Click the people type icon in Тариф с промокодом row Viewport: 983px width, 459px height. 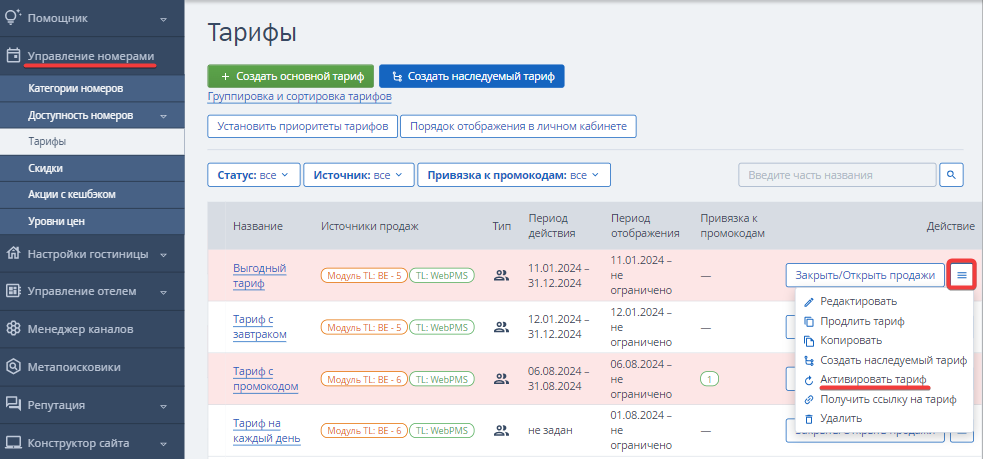coord(500,378)
